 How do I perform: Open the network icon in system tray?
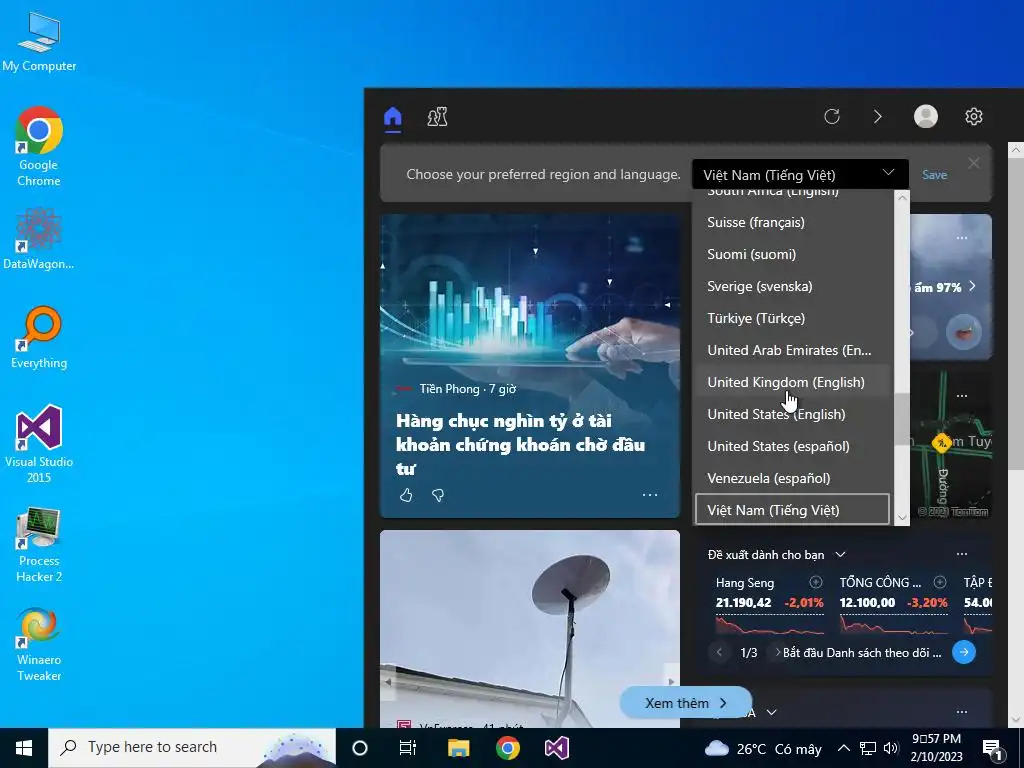pos(867,748)
